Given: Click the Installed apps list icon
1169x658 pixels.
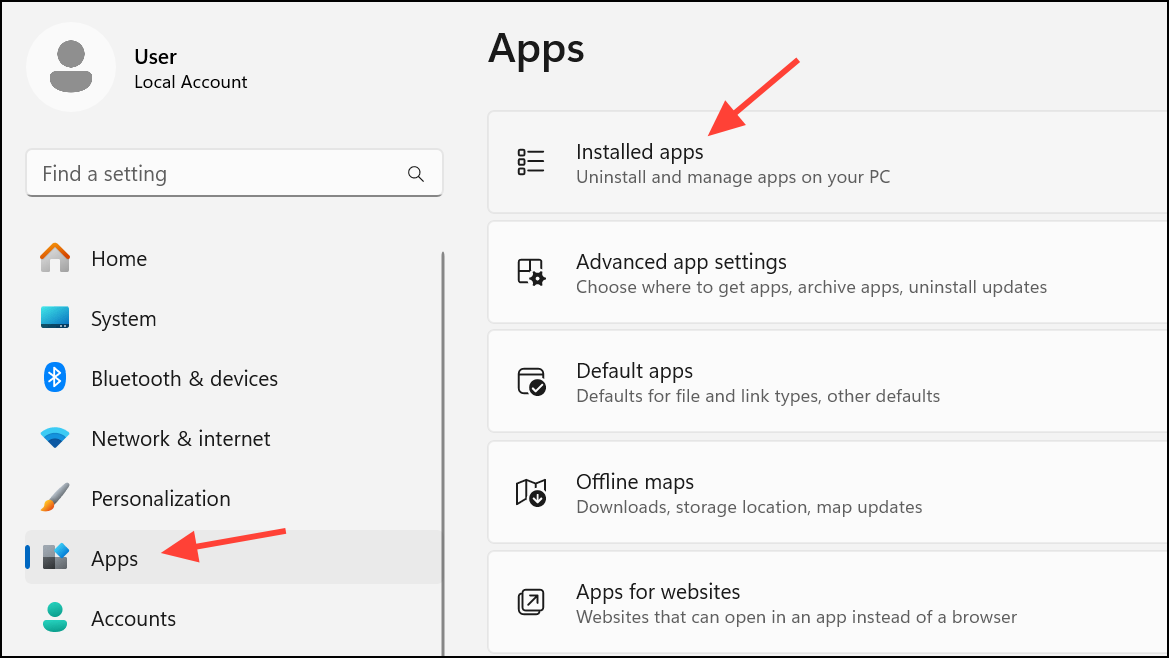Looking at the screenshot, I should click(531, 162).
